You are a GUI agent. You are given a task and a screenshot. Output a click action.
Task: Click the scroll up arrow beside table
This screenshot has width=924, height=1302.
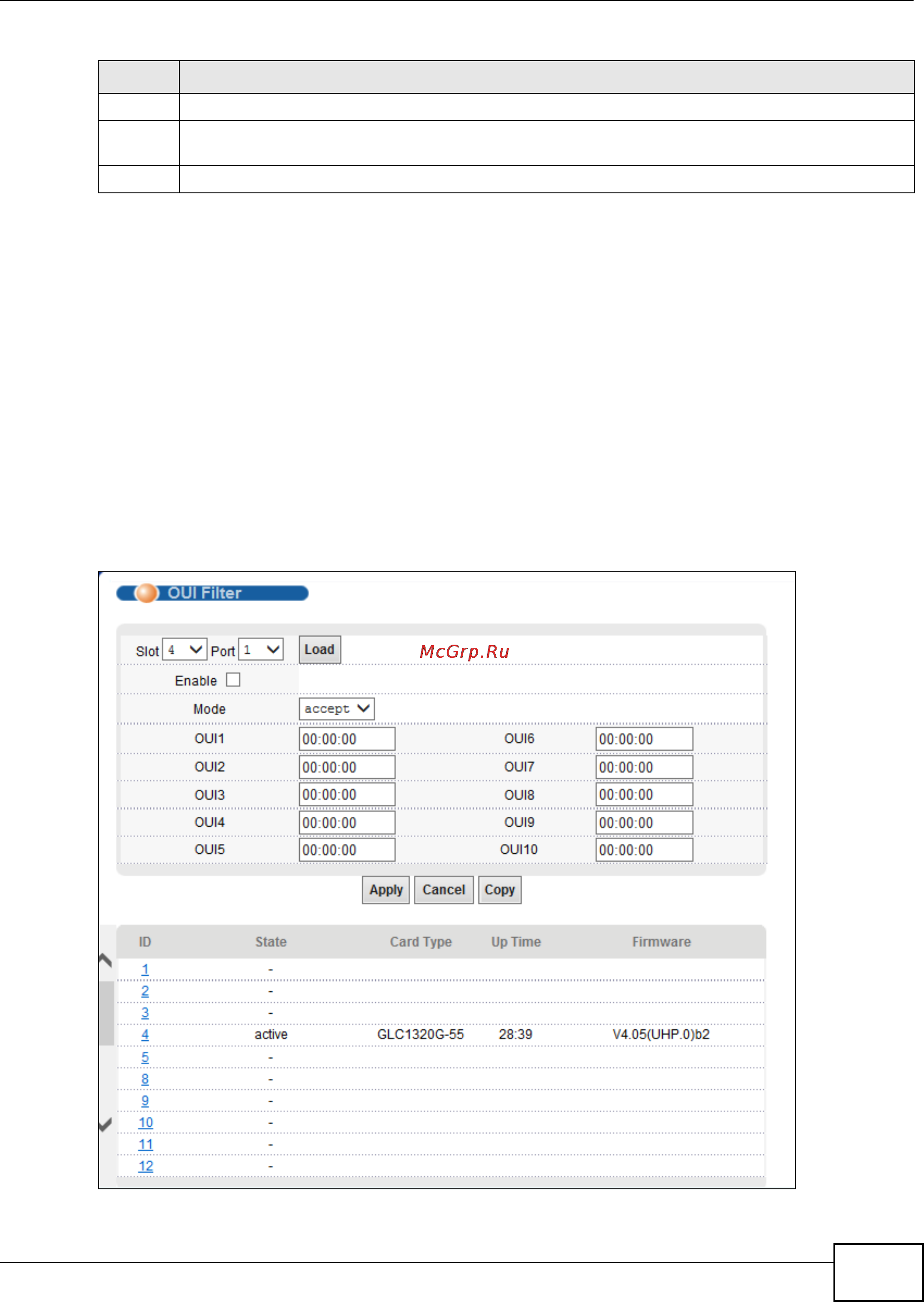[105, 960]
